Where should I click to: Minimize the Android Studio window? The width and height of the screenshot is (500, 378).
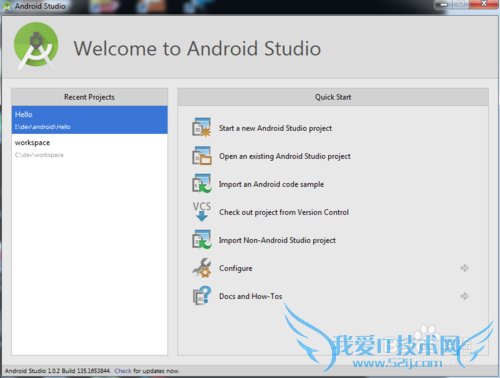pos(444,4)
